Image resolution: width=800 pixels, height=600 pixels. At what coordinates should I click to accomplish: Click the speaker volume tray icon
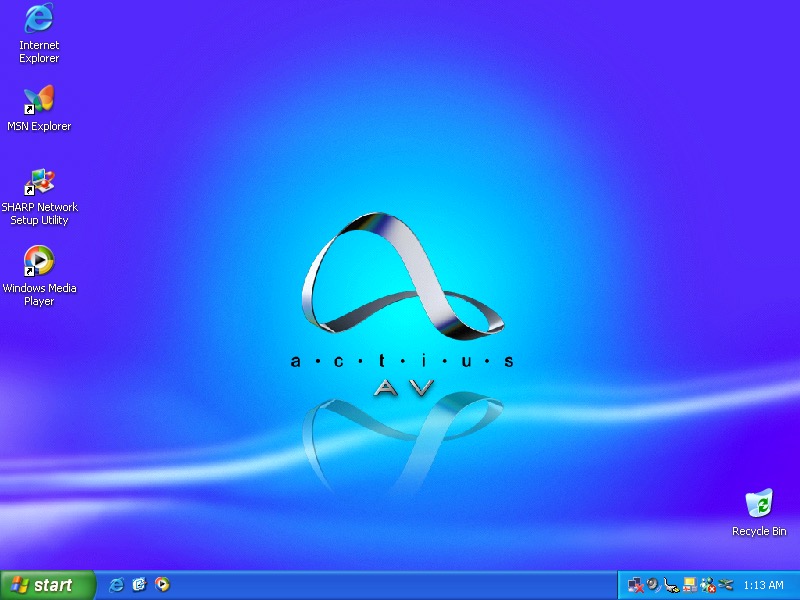pyautogui.click(x=653, y=585)
